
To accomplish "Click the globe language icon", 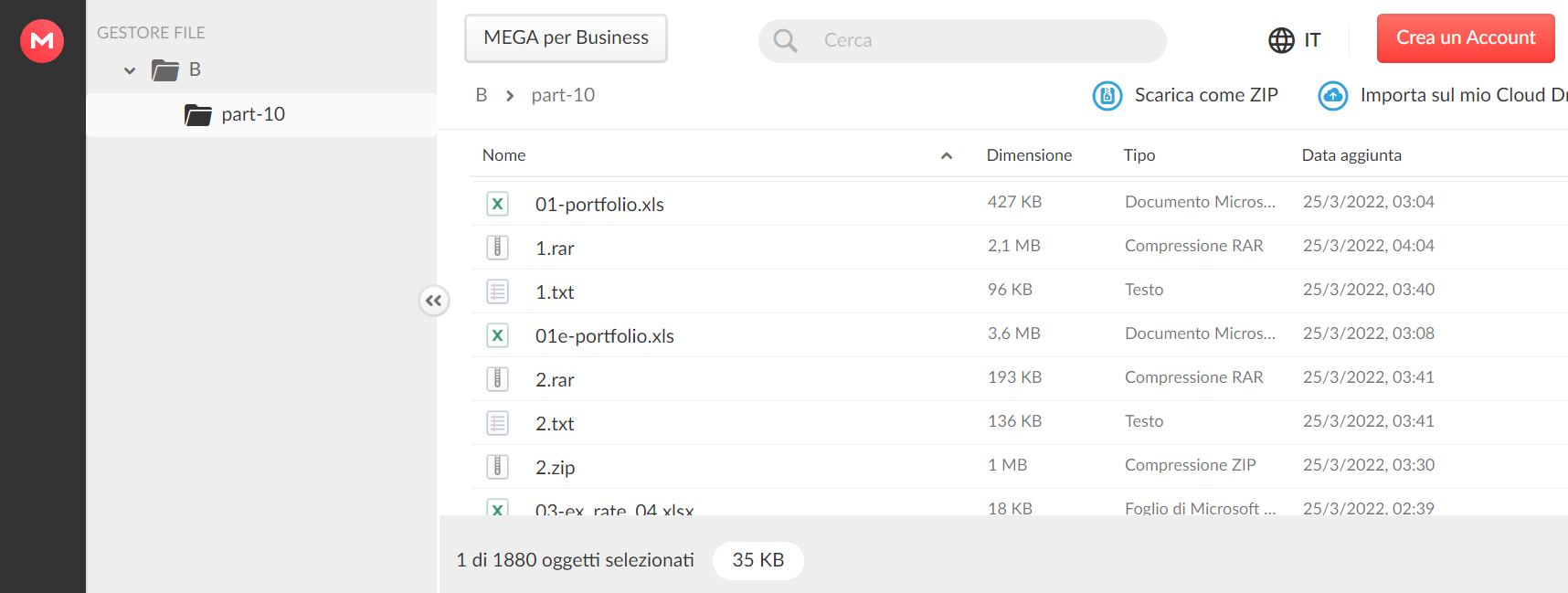I will (1281, 40).
